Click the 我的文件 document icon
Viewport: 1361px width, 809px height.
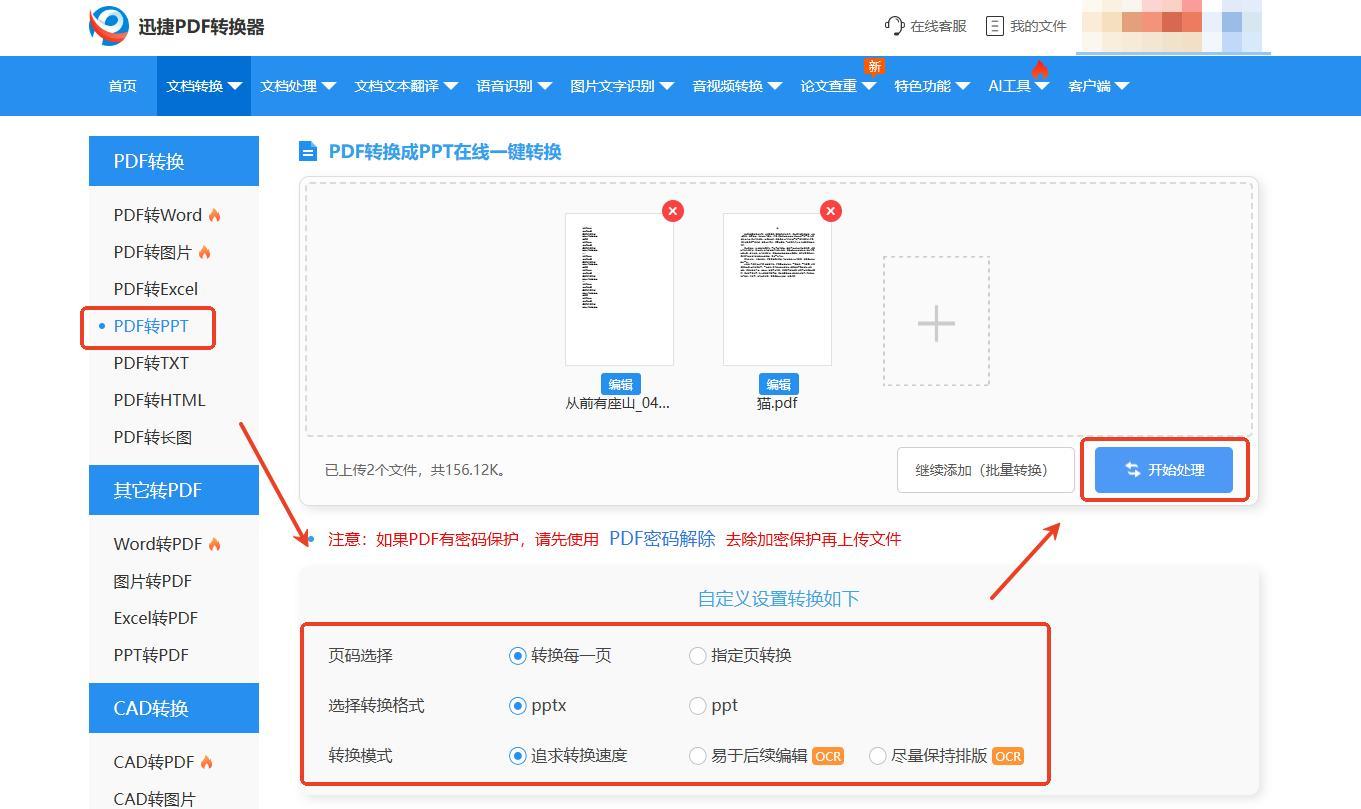[x=994, y=26]
